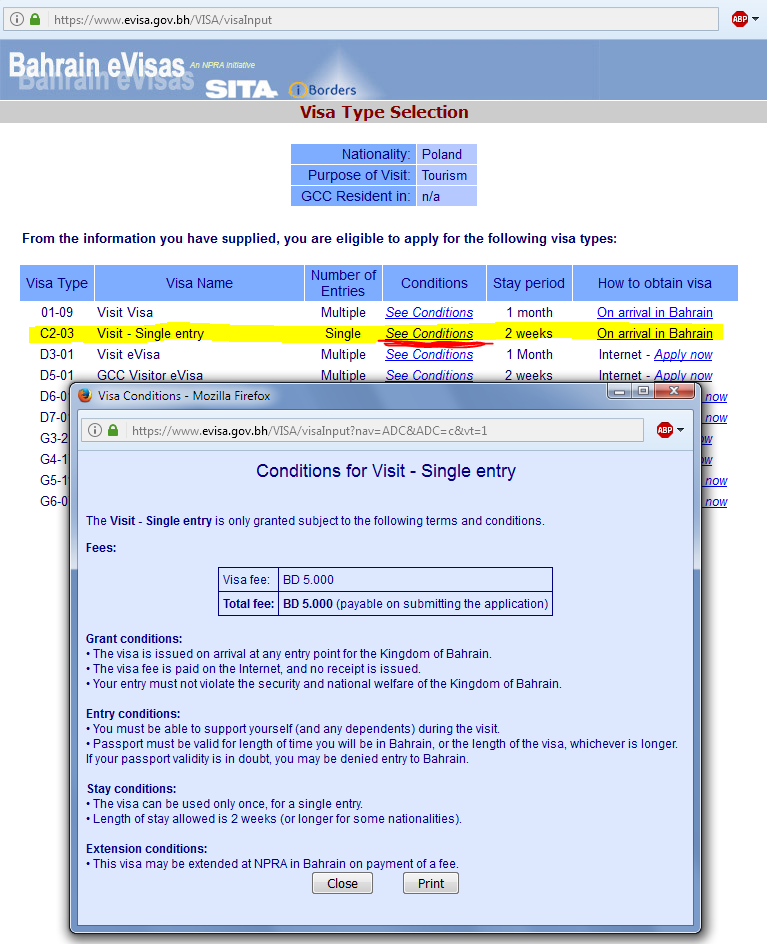Select the Conditions column header
The width and height of the screenshot is (767, 944).
(434, 283)
